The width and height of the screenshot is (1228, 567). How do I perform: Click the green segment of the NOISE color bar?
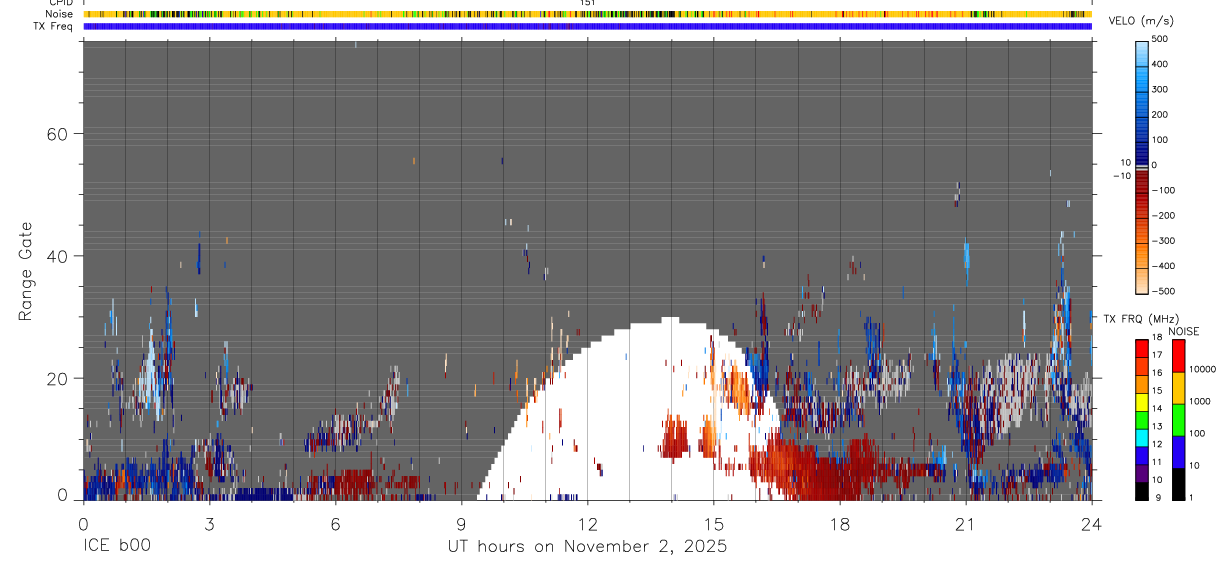(1178, 420)
